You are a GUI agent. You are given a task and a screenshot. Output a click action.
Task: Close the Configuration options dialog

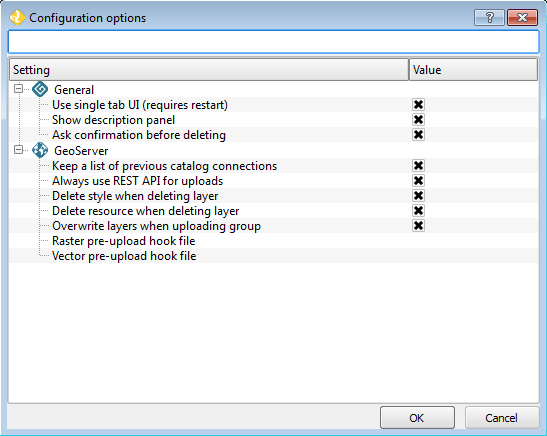(x=522, y=17)
